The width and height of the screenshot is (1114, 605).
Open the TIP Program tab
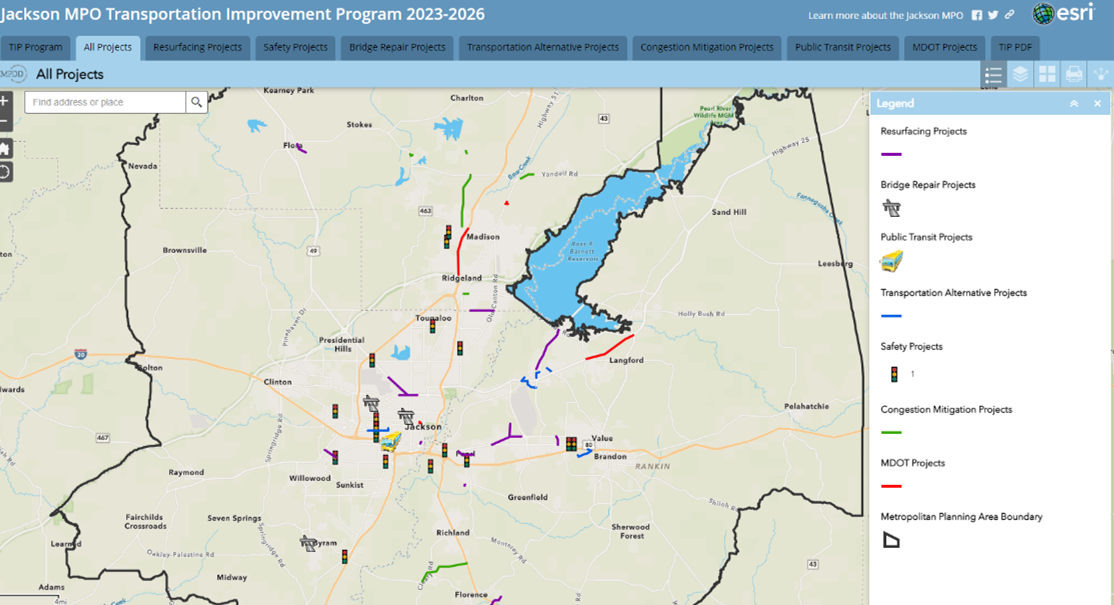(x=36, y=48)
